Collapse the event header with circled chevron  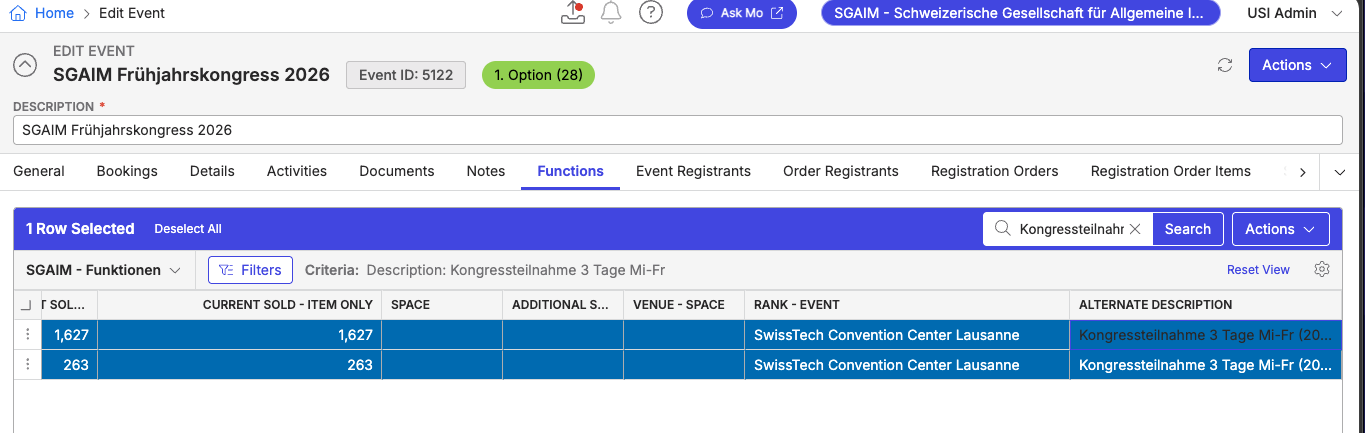coord(25,65)
